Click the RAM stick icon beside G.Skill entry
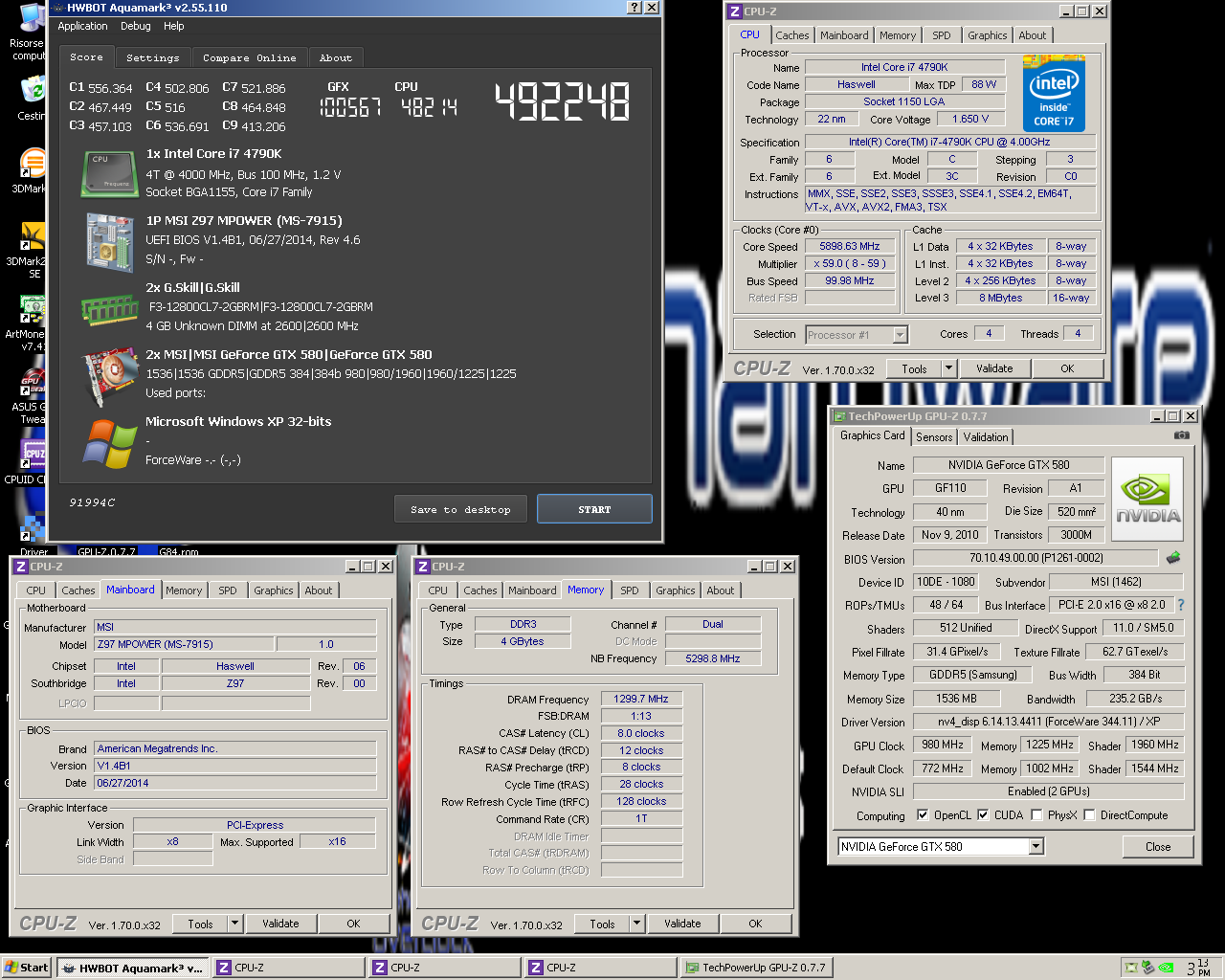The image size is (1225, 980). (110, 309)
